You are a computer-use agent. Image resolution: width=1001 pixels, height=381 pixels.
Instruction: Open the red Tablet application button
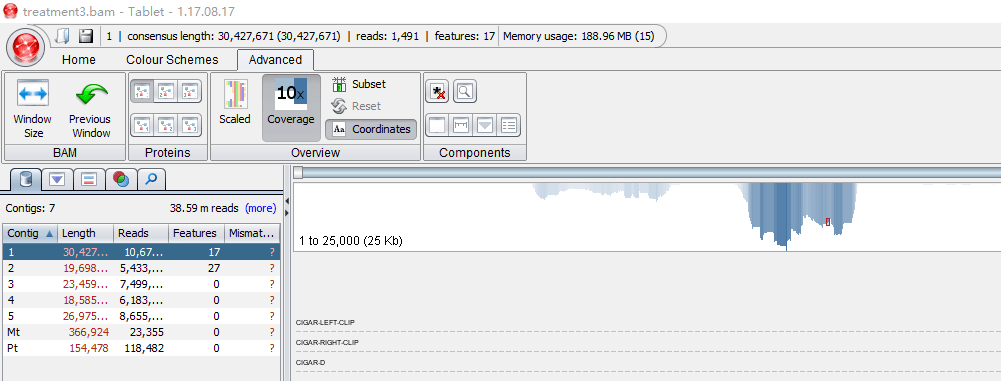26,47
